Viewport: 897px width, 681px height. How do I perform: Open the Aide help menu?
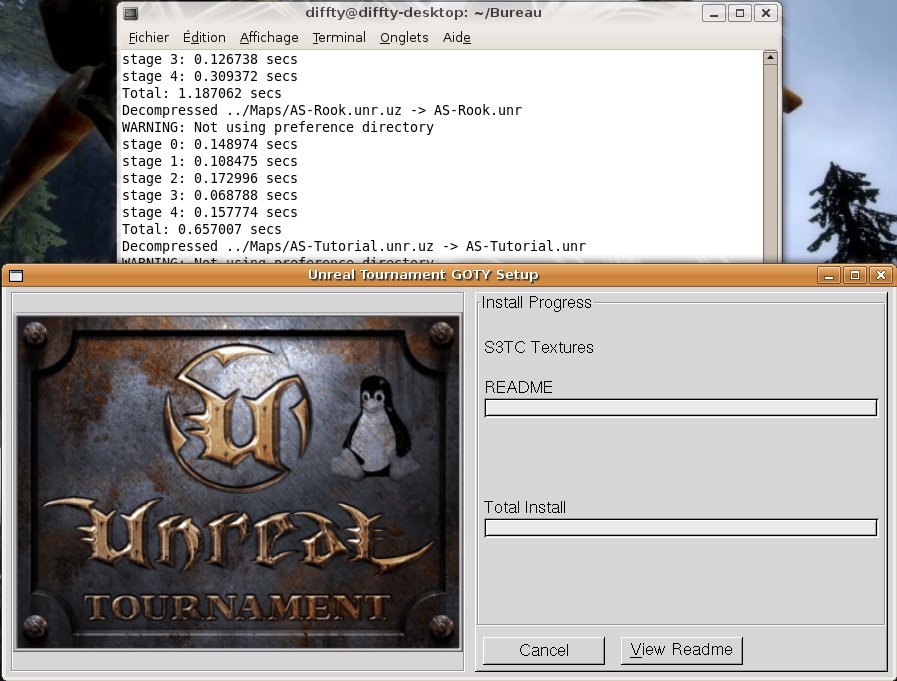coord(457,37)
